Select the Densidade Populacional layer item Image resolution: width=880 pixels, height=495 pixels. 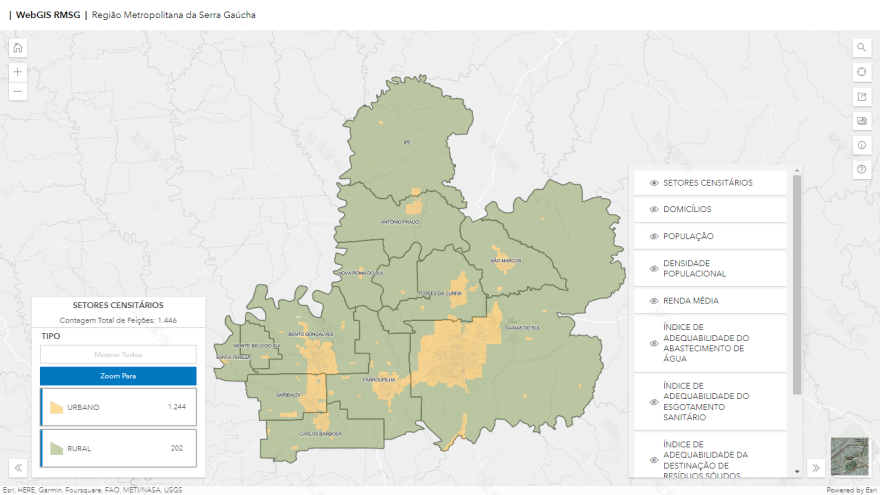[x=711, y=268]
